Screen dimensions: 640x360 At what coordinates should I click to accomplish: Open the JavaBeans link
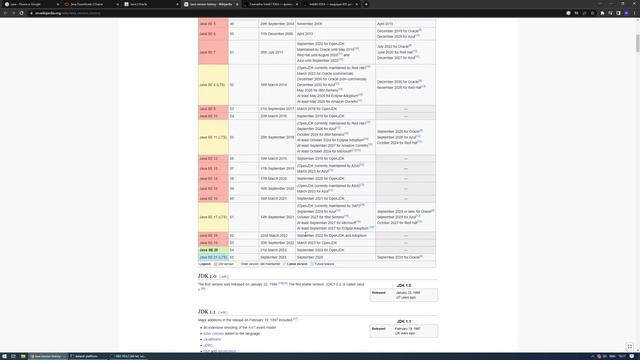(x=212, y=339)
